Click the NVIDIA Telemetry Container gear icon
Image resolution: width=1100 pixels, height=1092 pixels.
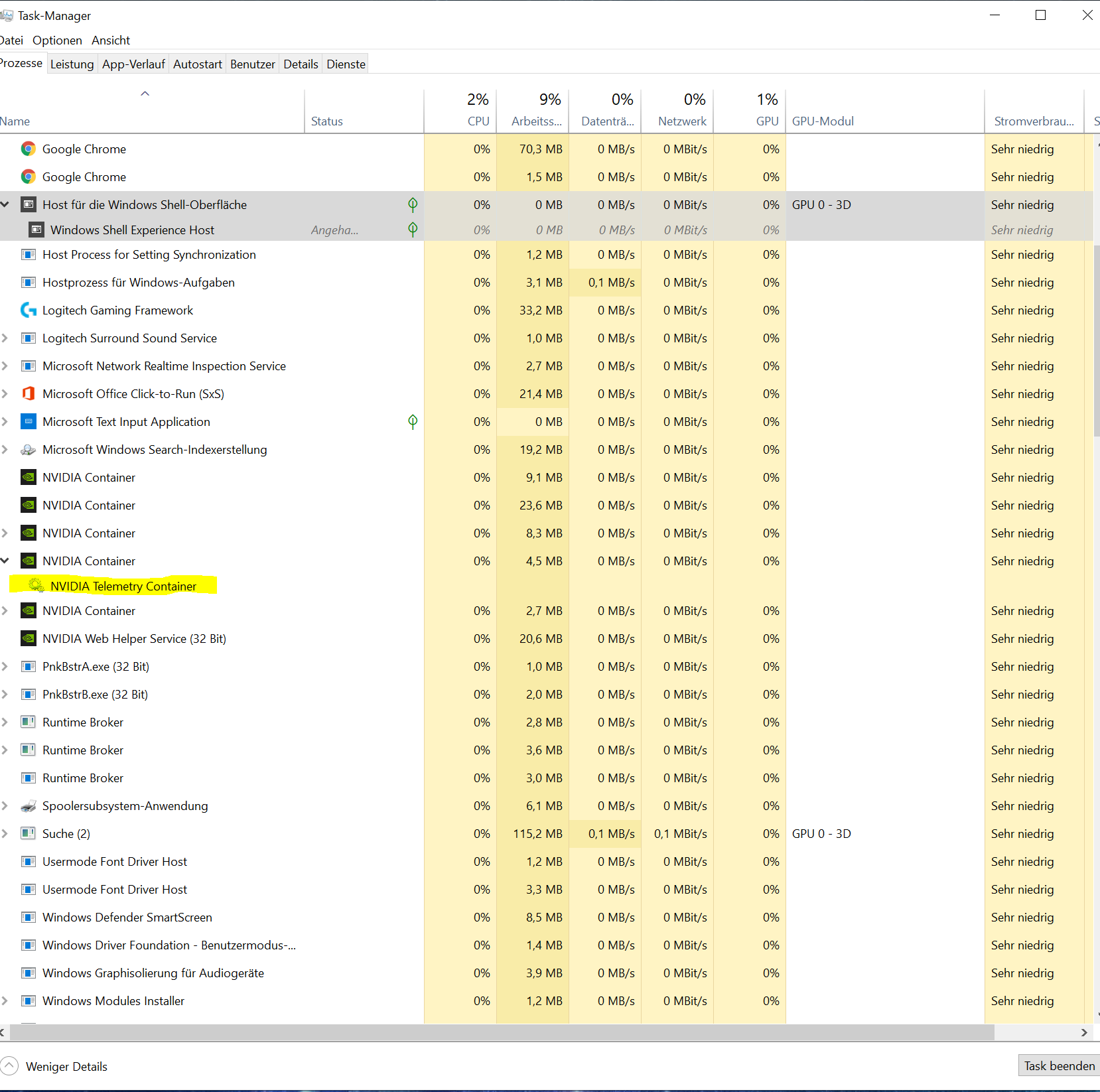coord(36,586)
